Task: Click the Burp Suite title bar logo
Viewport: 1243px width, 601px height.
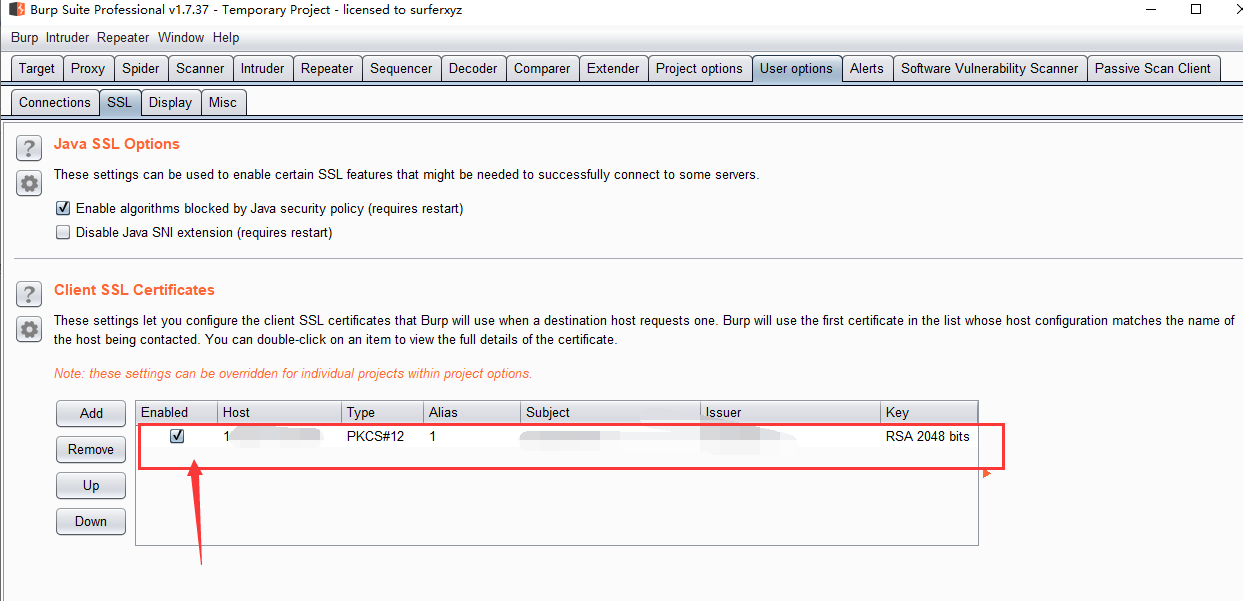Action: pyautogui.click(x=17, y=10)
